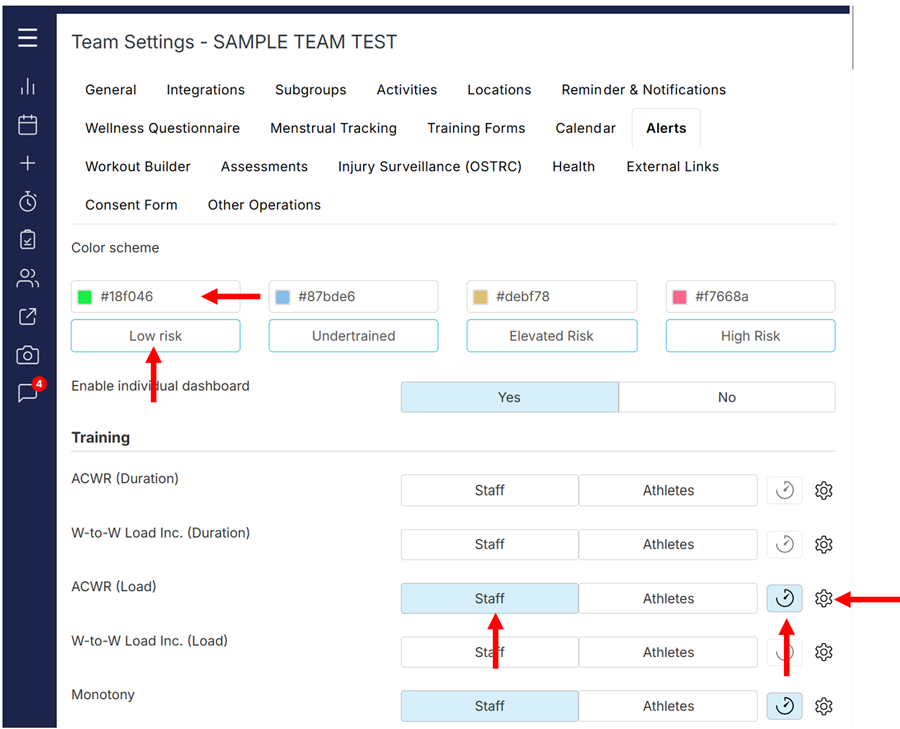
Task: Toggle Athletes alert for Monotony
Action: point(668,706)
